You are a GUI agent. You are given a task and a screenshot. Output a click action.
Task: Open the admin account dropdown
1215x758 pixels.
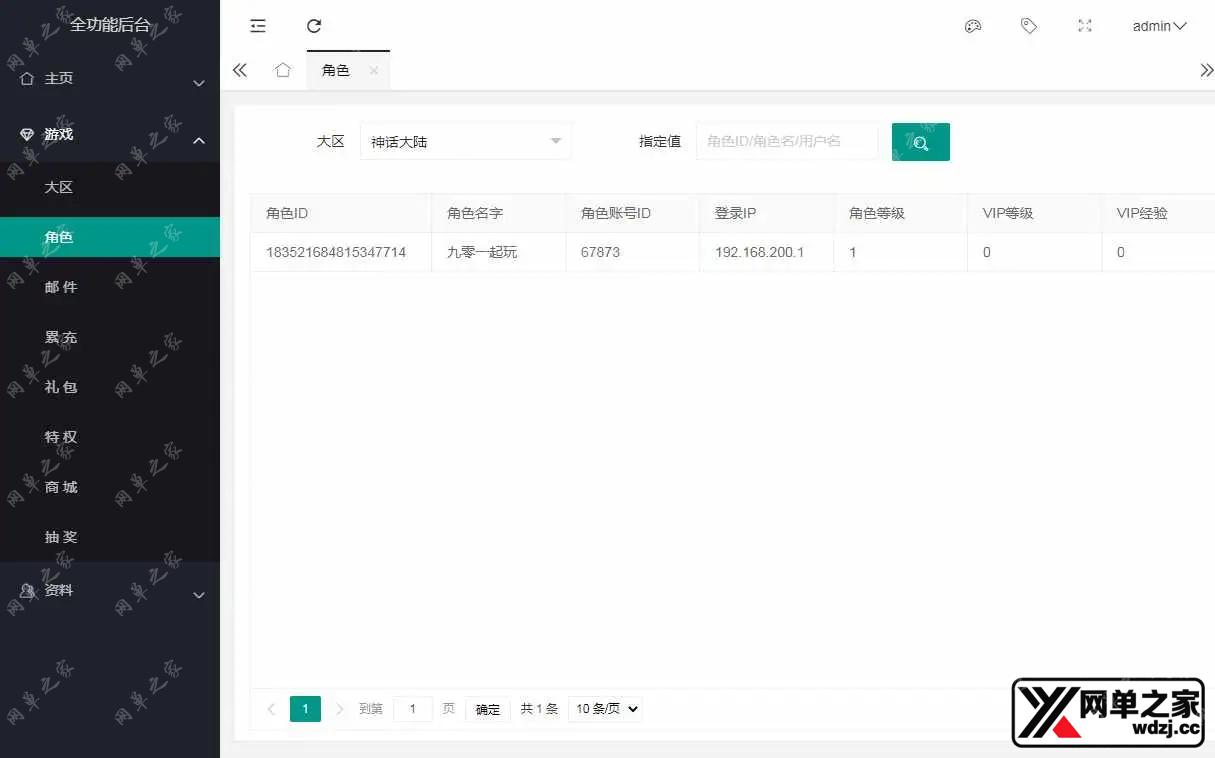point(1158,25)
